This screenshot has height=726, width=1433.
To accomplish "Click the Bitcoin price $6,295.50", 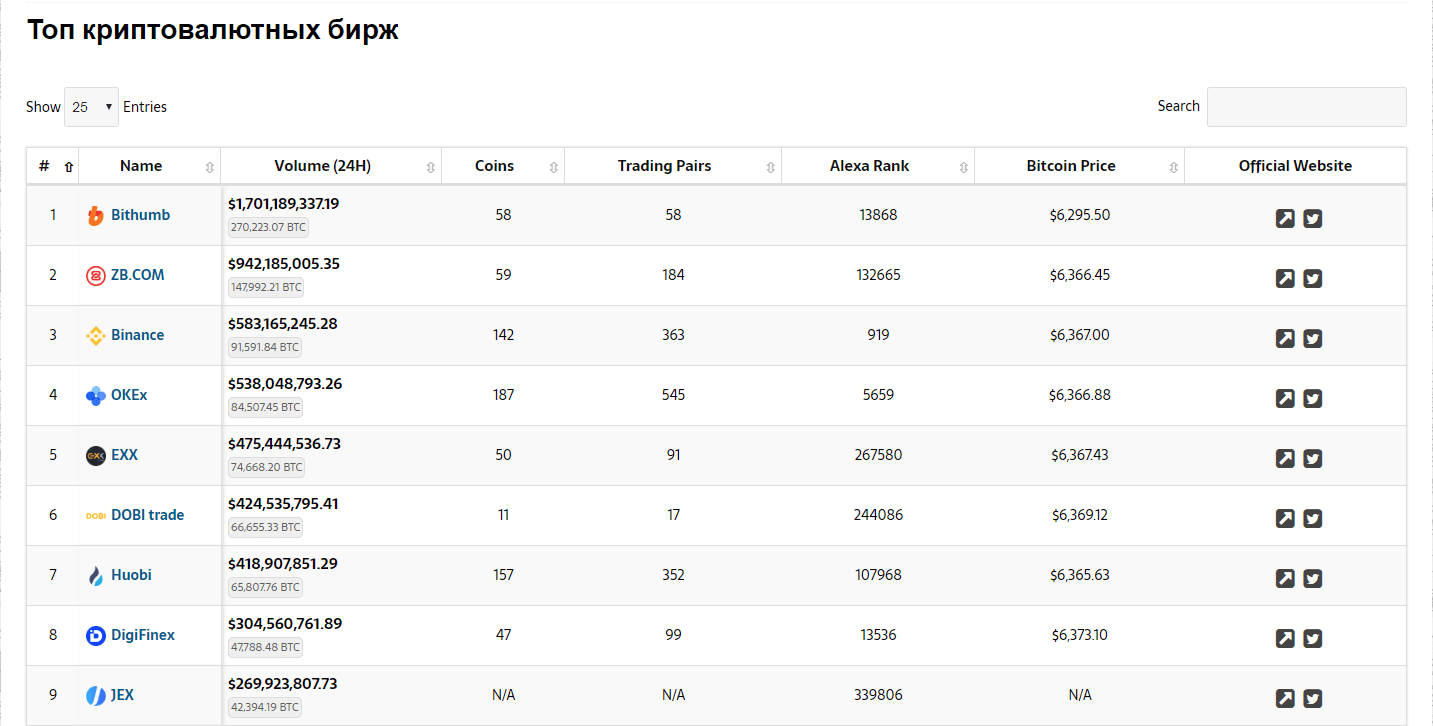I will point(1079,215).
